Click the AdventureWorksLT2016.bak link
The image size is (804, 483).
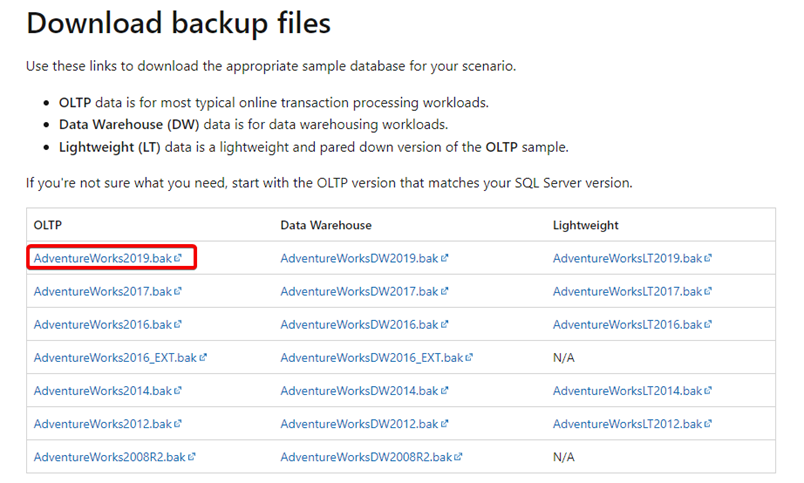pos(628,325)
